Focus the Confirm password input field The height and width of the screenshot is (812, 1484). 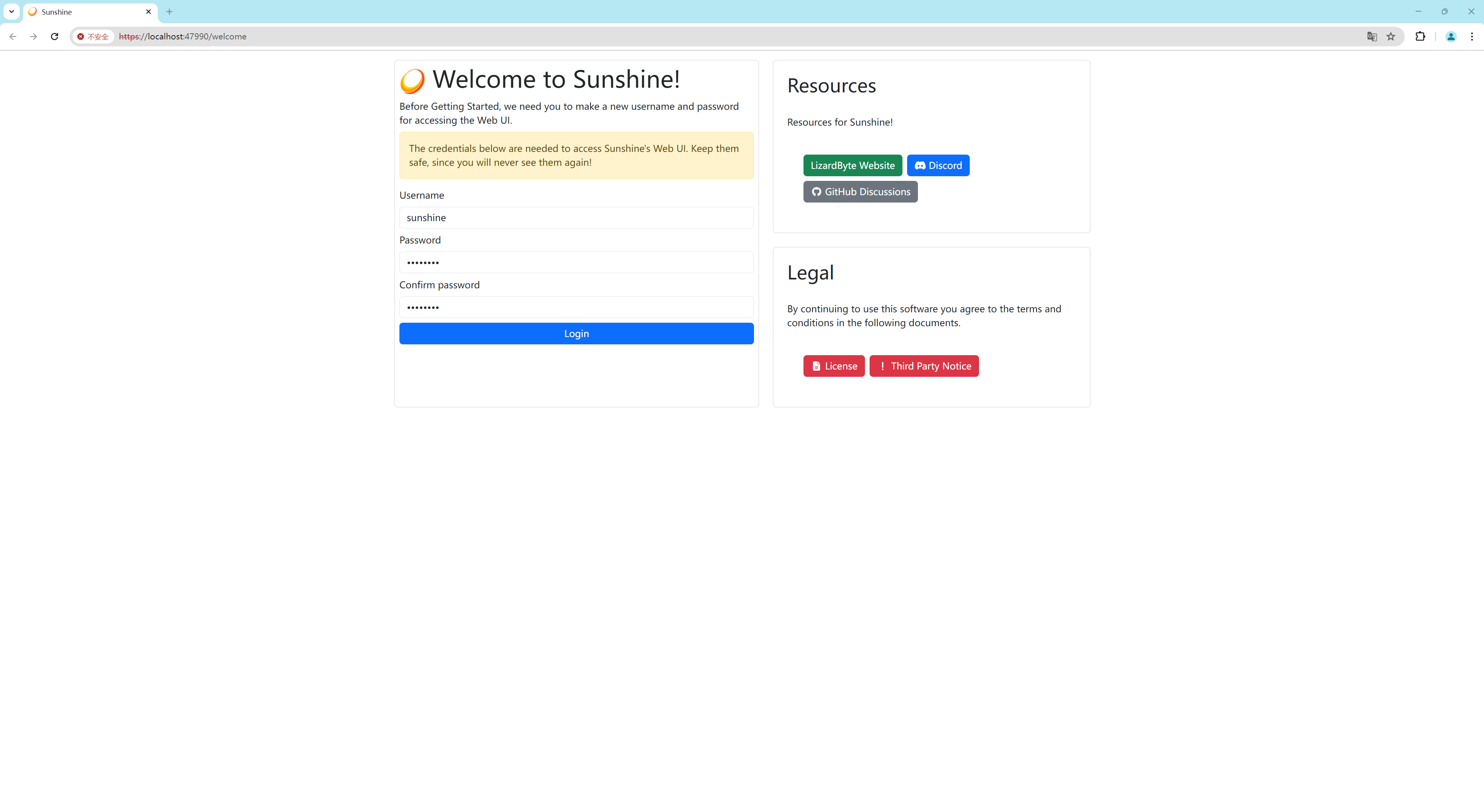[x=576, y=308]
